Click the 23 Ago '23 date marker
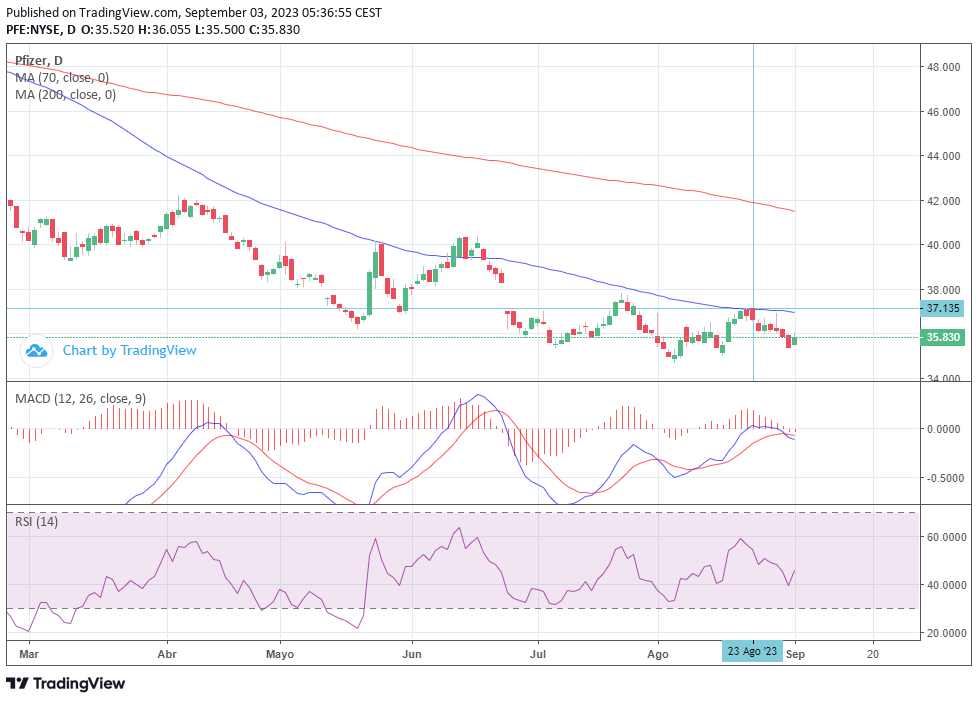The image size is (978, 702). 752,651
